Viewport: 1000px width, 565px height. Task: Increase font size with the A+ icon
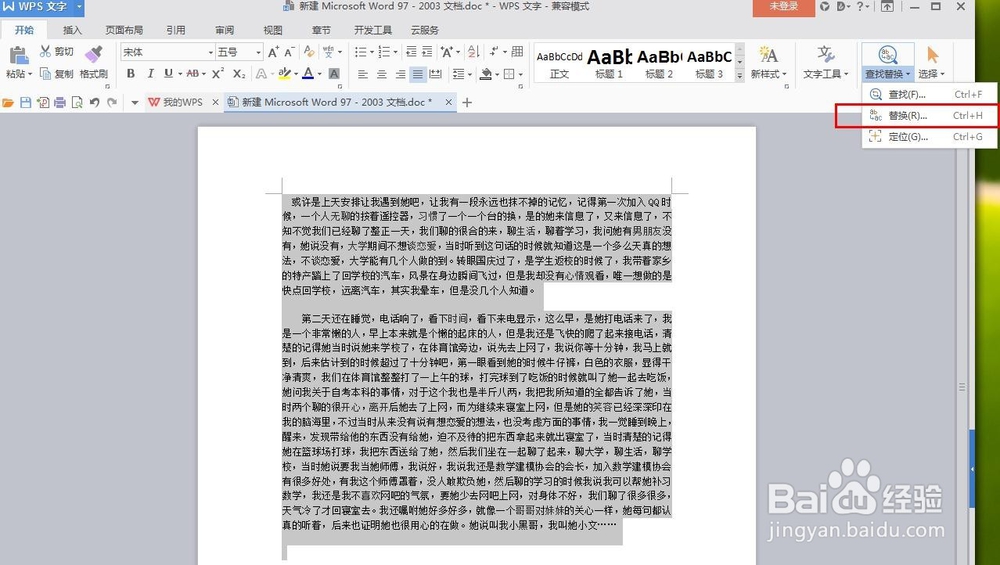pos(273,52)
